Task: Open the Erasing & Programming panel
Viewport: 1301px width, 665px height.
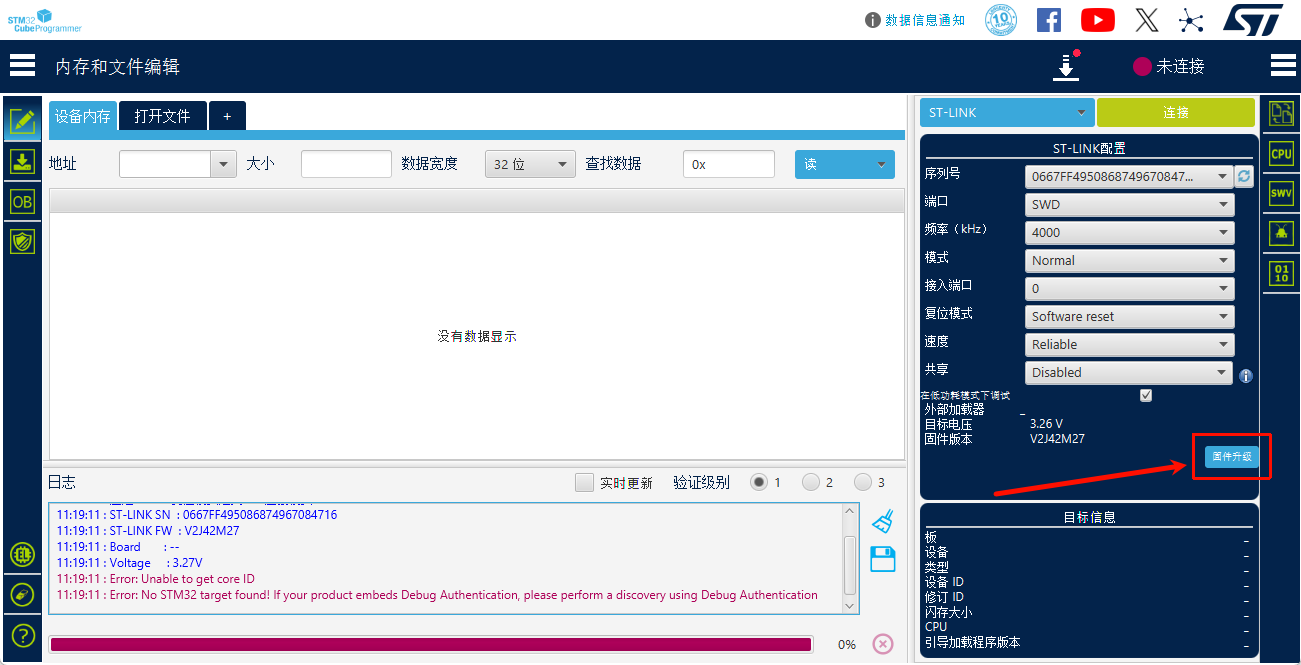Action: tap(22, 161)
